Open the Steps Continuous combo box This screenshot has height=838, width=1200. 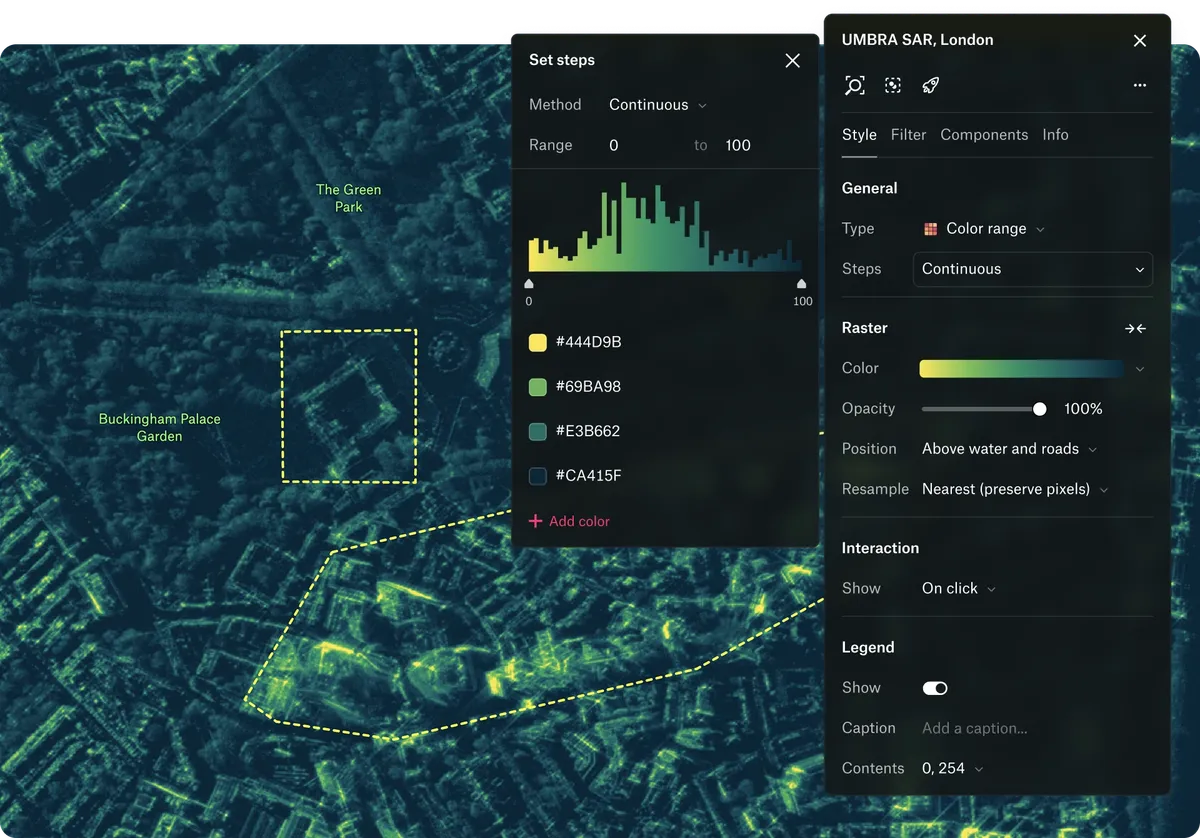click(x=1033, y=269)
